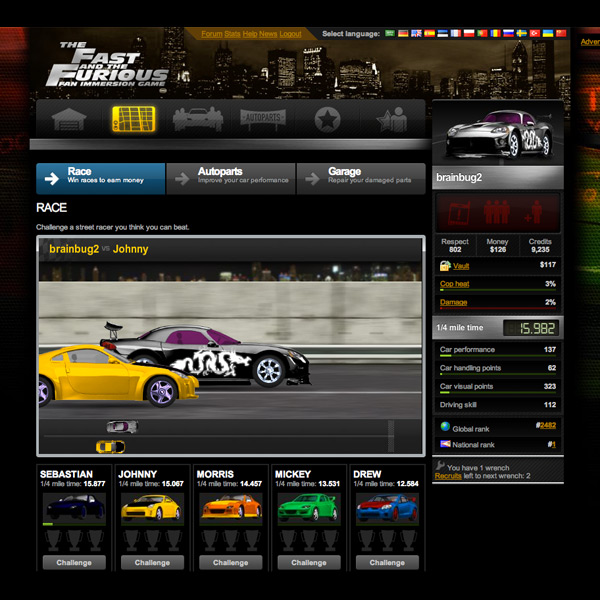Click the national rank #1 link
This screenshot has width=600, height=600.
pos(553,444)
